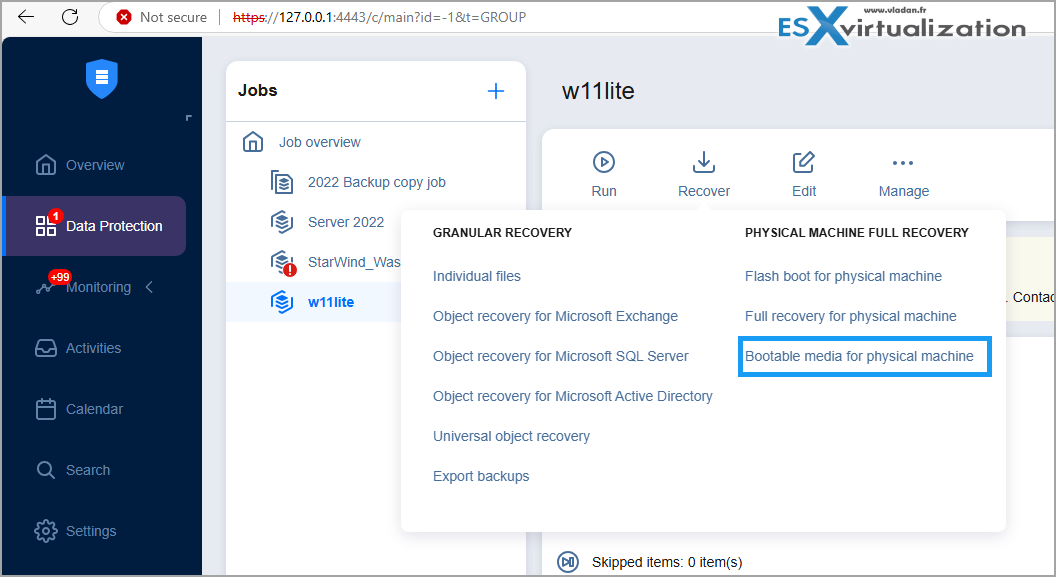Click the Recover download icon
The height and width of the screenshot is (577, 1056).
tap(704, 162)
